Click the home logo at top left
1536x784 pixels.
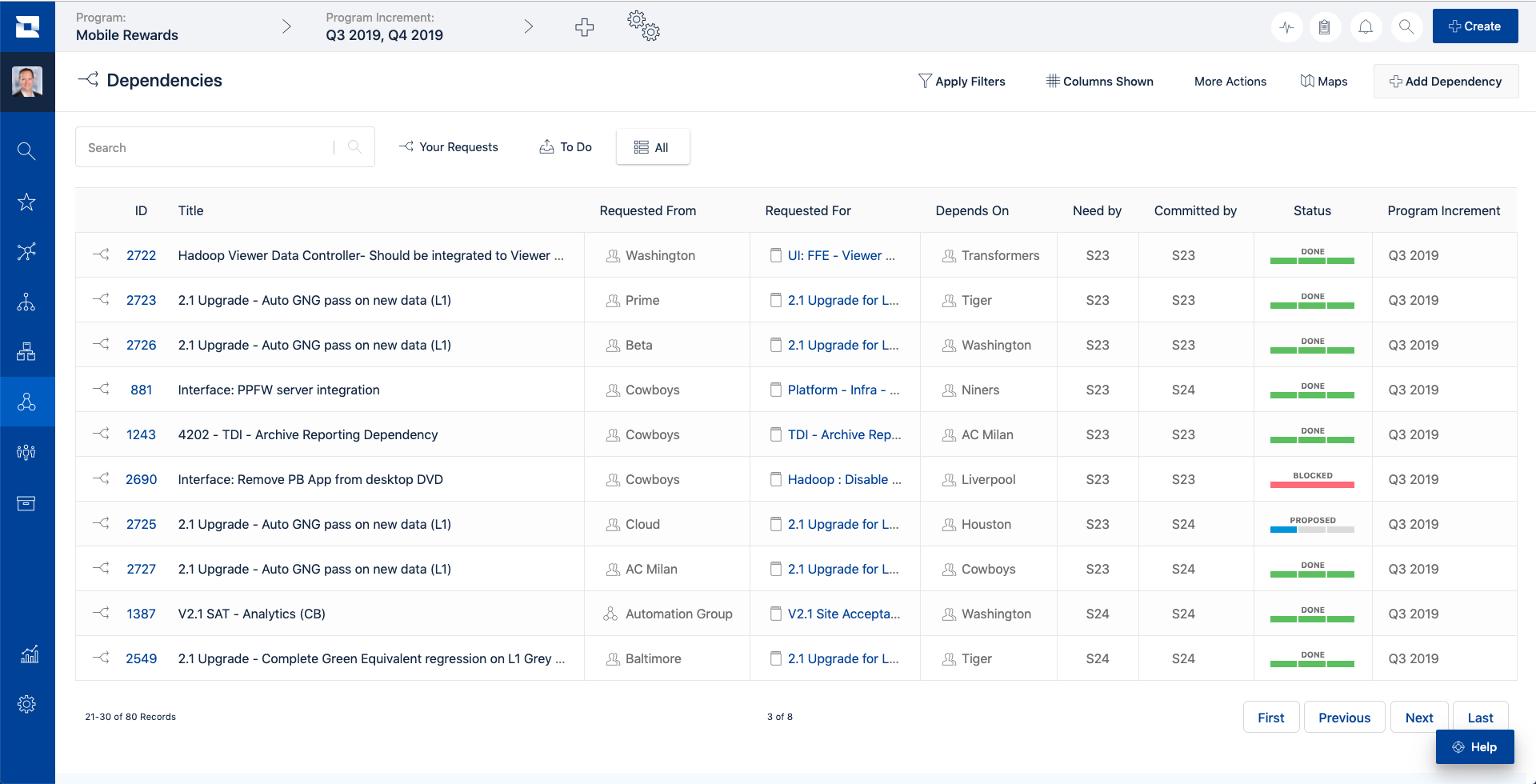click(27, 26)
